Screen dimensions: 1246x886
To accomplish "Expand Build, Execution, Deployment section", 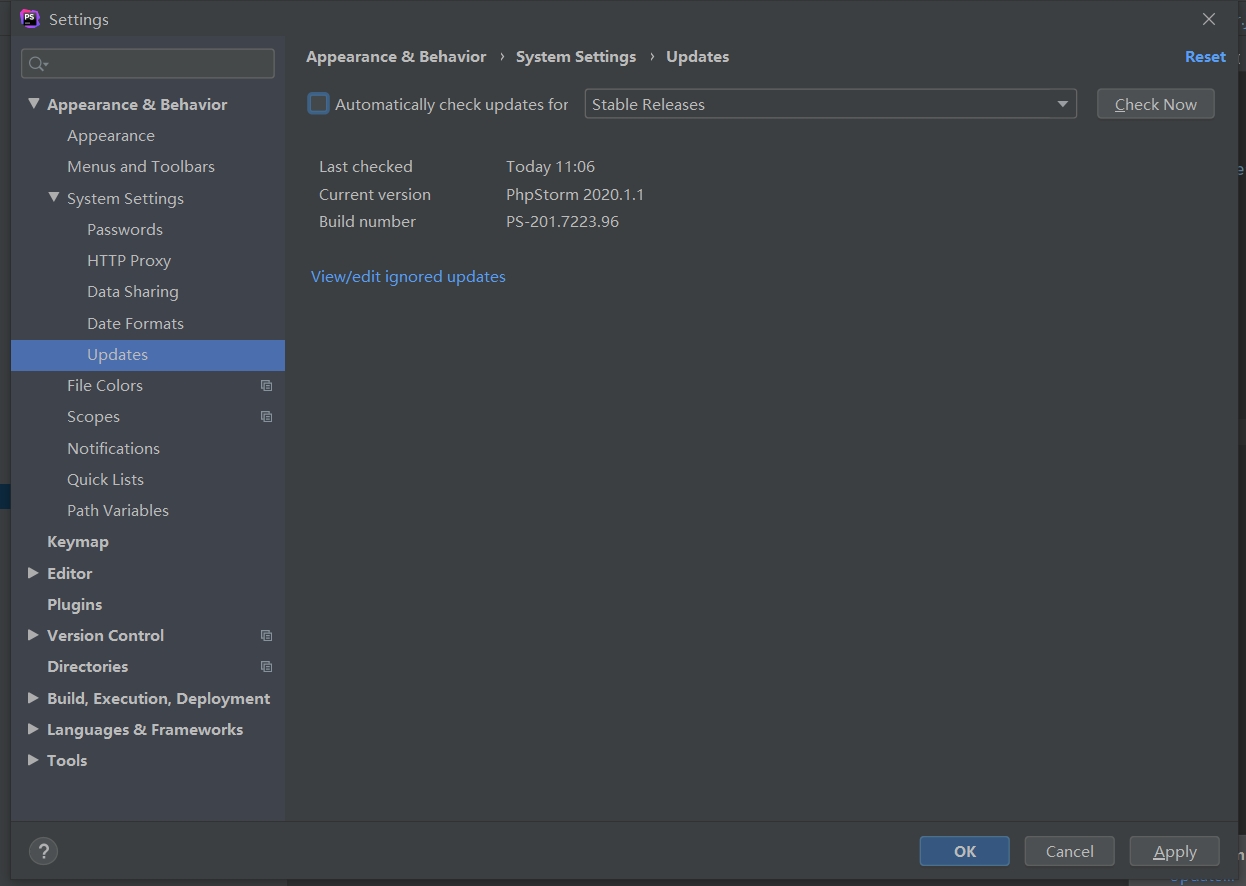I will click(x=33, y=698).
